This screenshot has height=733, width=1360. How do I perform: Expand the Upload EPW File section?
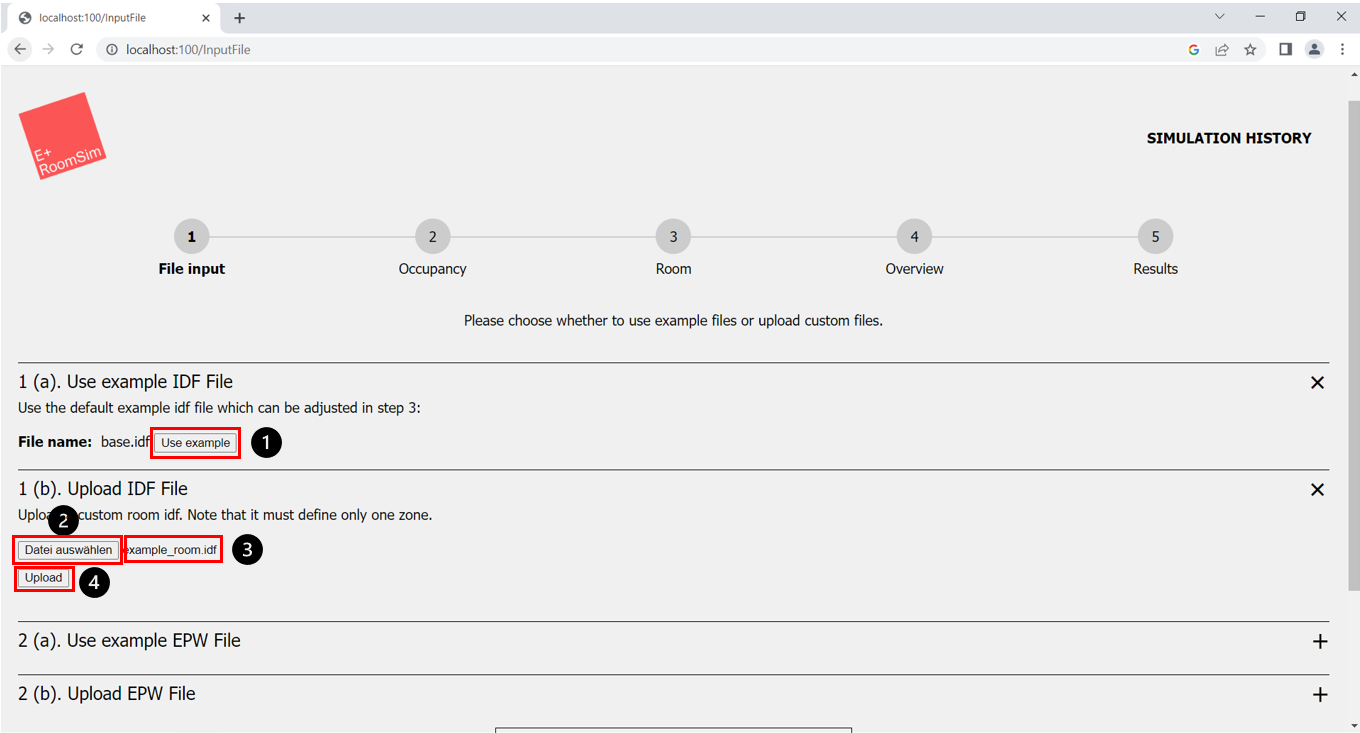(1319, 695)
